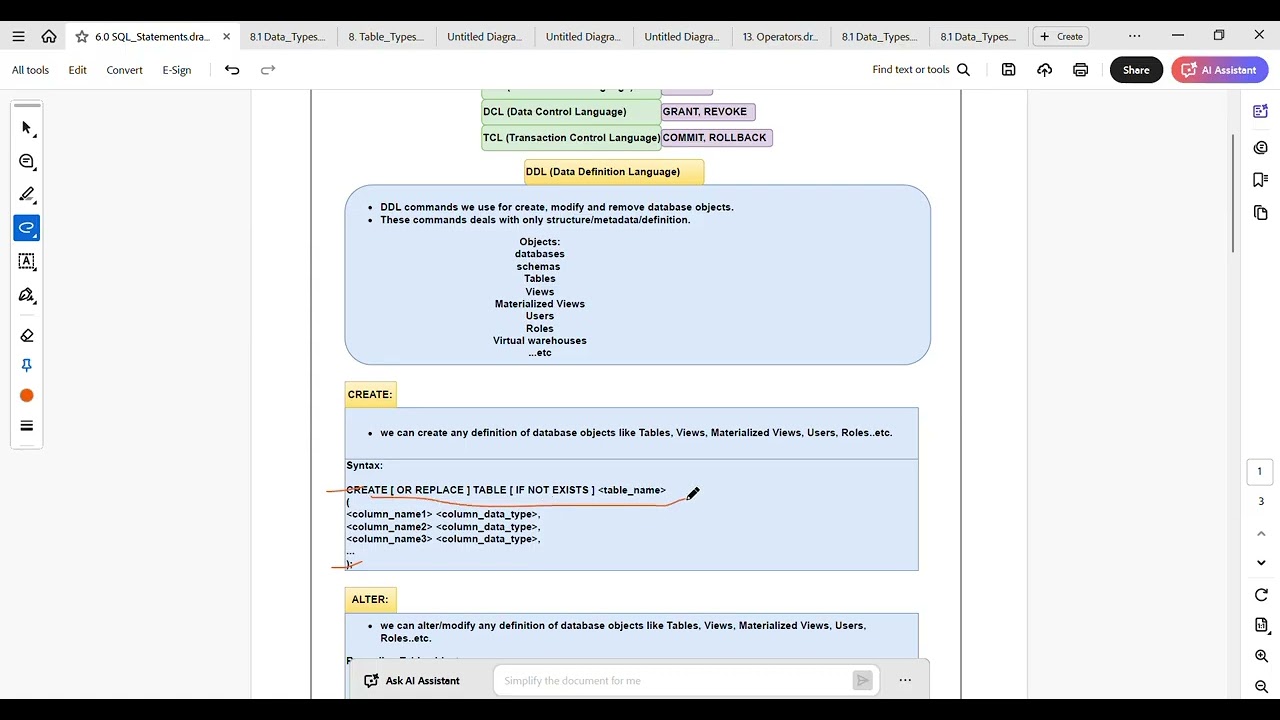This screenshot has width=1280, height=720.
Task: Undo last action
Action: tap(232, 70)
